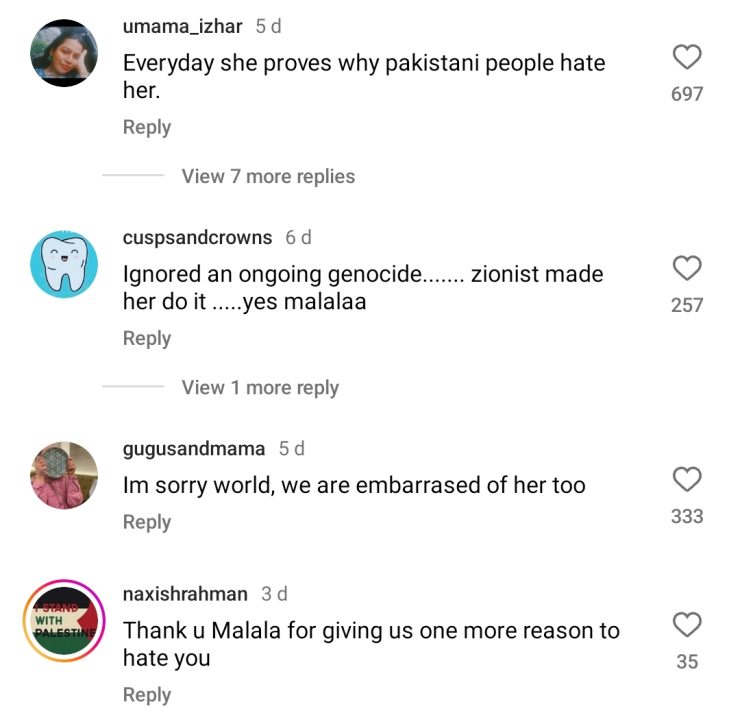
Task: Expand View 7 more replies
Action: (x=268, y=176)
